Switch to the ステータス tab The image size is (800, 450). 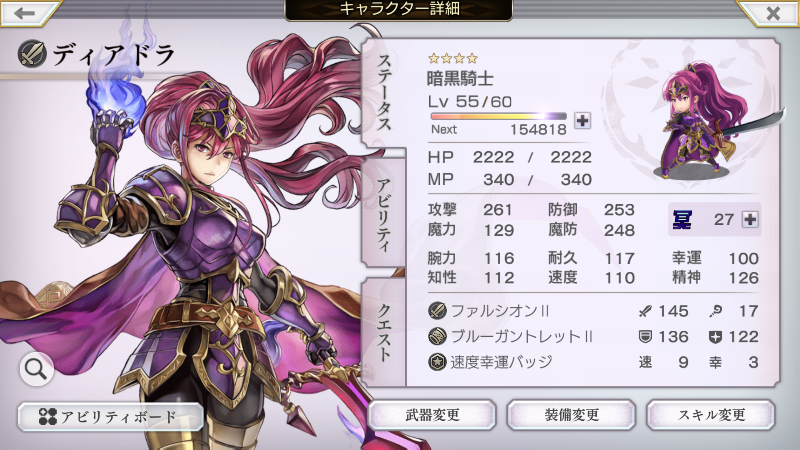point(384,93)
